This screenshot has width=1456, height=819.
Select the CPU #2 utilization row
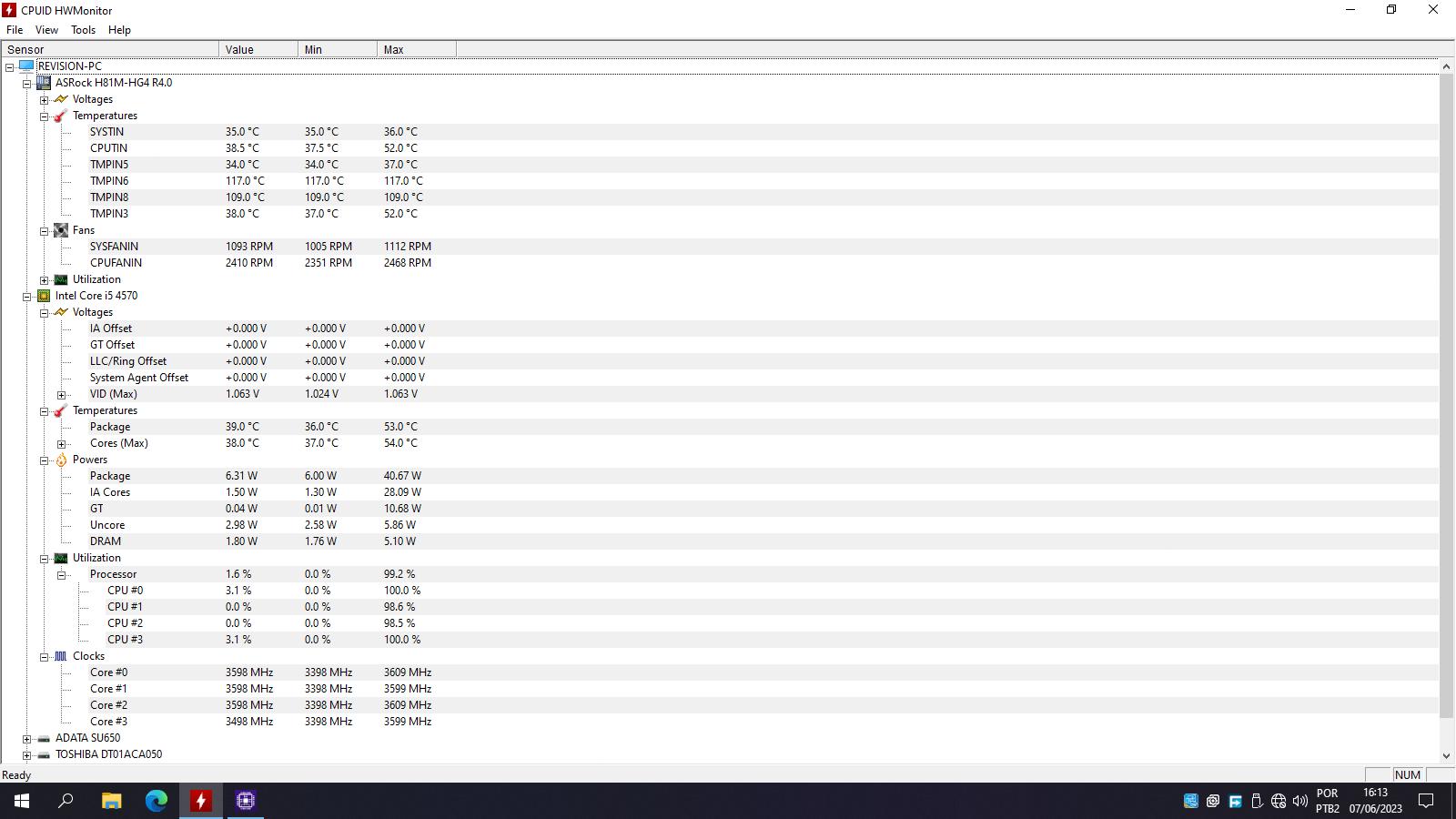point(719,623)
